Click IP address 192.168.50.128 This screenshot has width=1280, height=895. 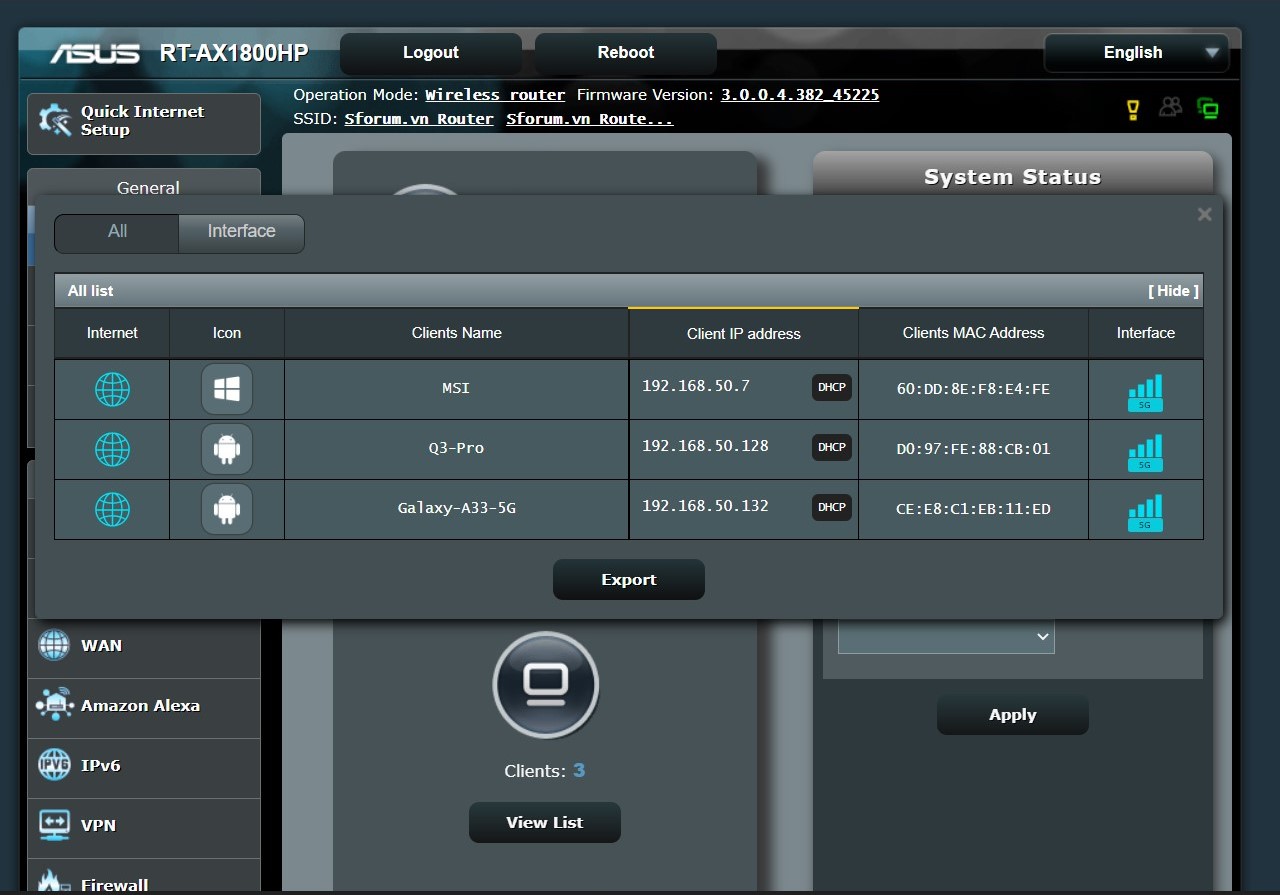coord(705,446)
